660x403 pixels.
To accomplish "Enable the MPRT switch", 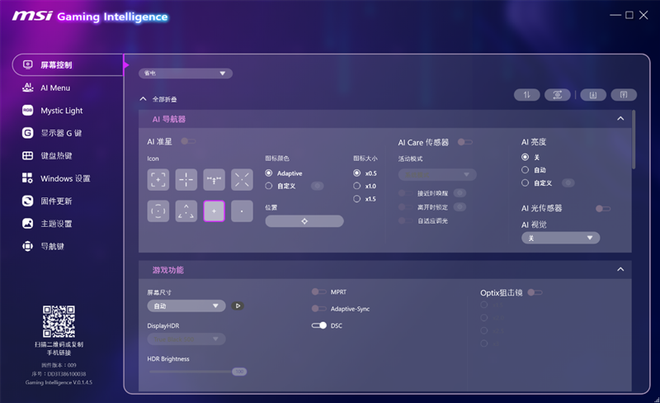I will 319,292.
